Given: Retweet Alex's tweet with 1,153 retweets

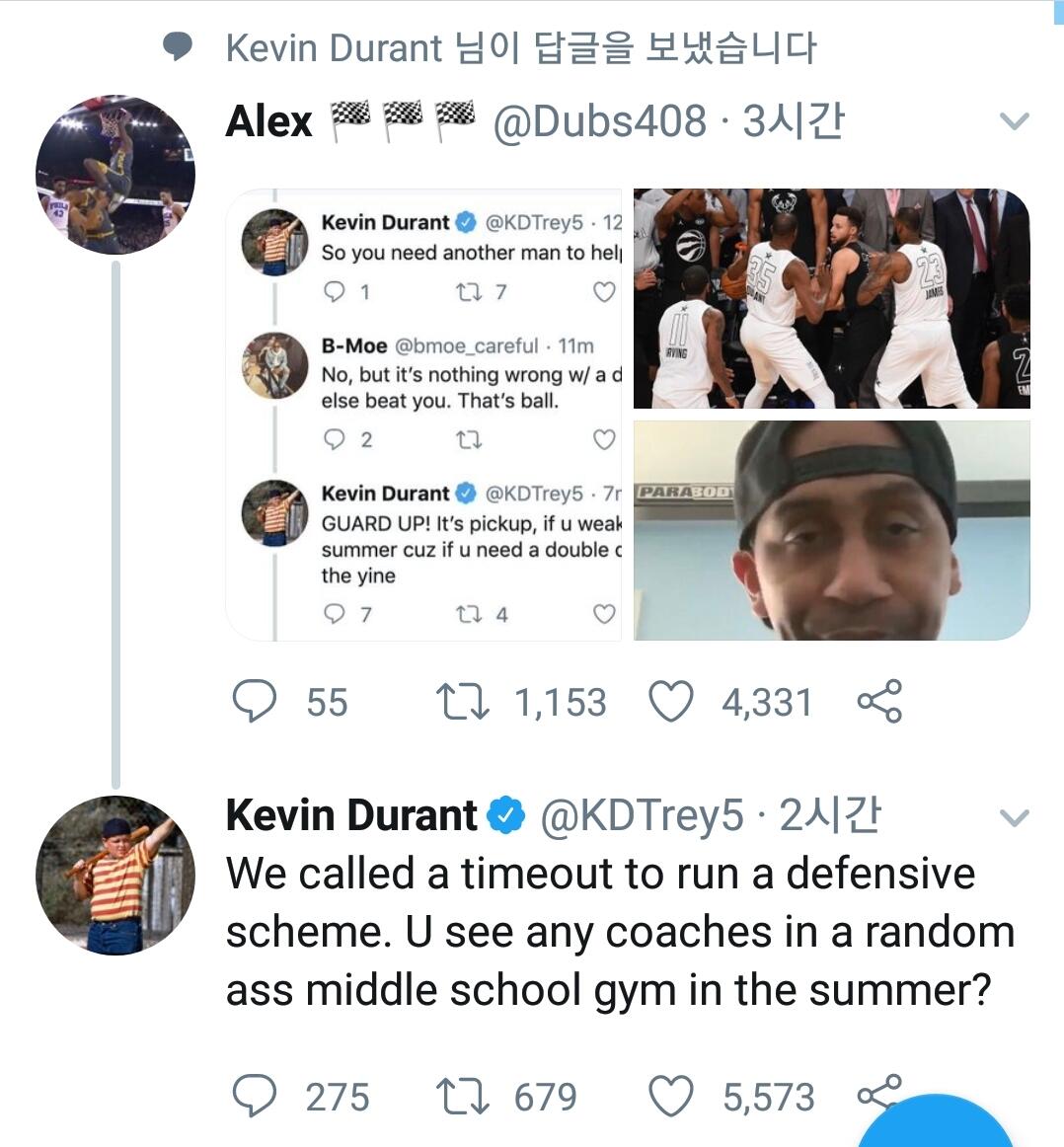Looking at the screenshot, I should [x=462, y=702].
